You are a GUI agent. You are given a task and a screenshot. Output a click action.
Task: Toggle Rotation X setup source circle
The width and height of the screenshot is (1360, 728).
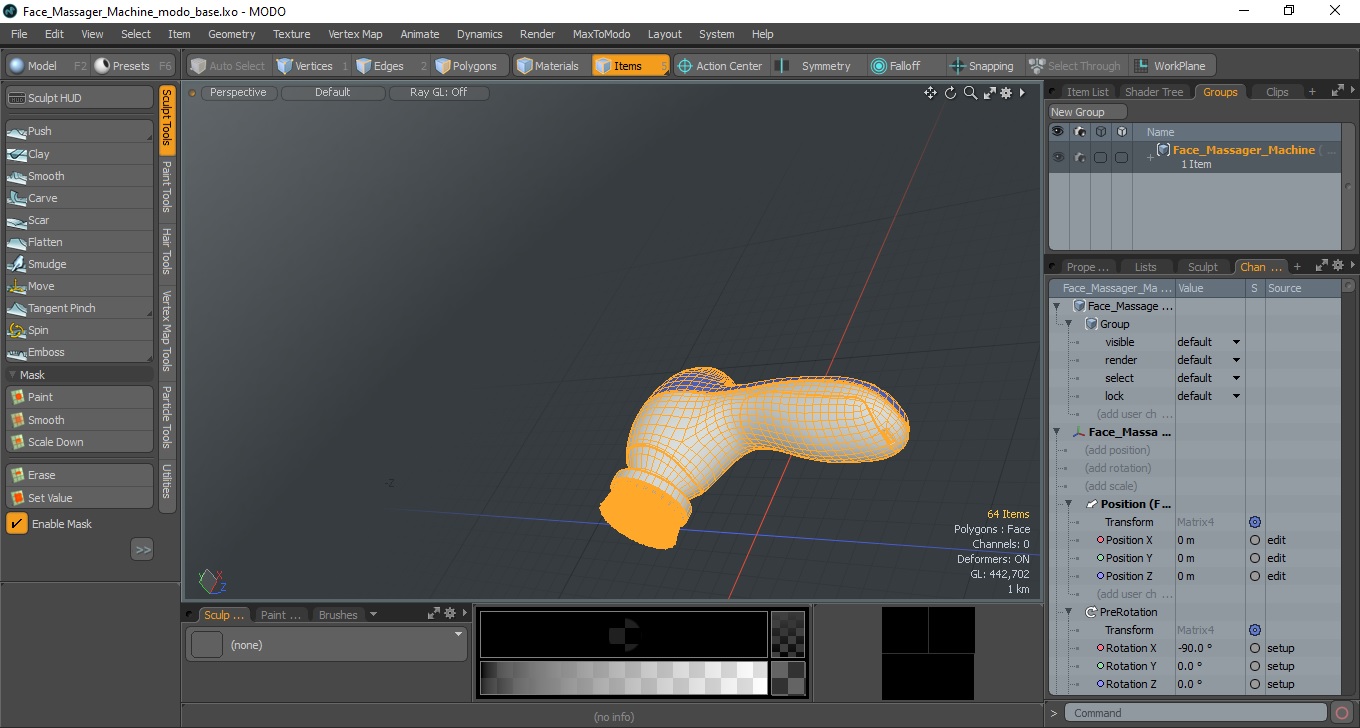click(x=1255, y=648)
